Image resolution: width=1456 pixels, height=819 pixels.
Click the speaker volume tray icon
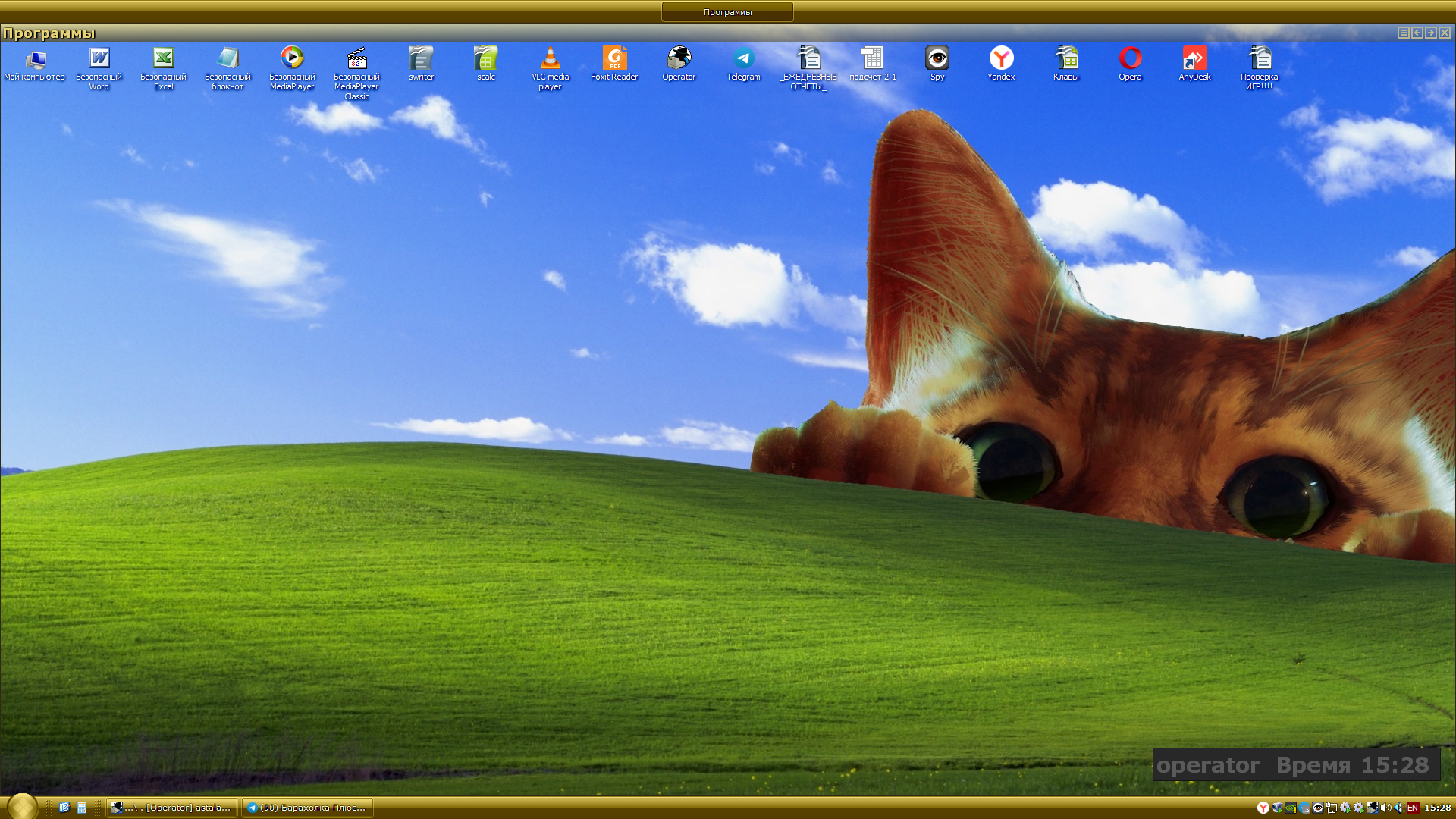coord(1385,808)
